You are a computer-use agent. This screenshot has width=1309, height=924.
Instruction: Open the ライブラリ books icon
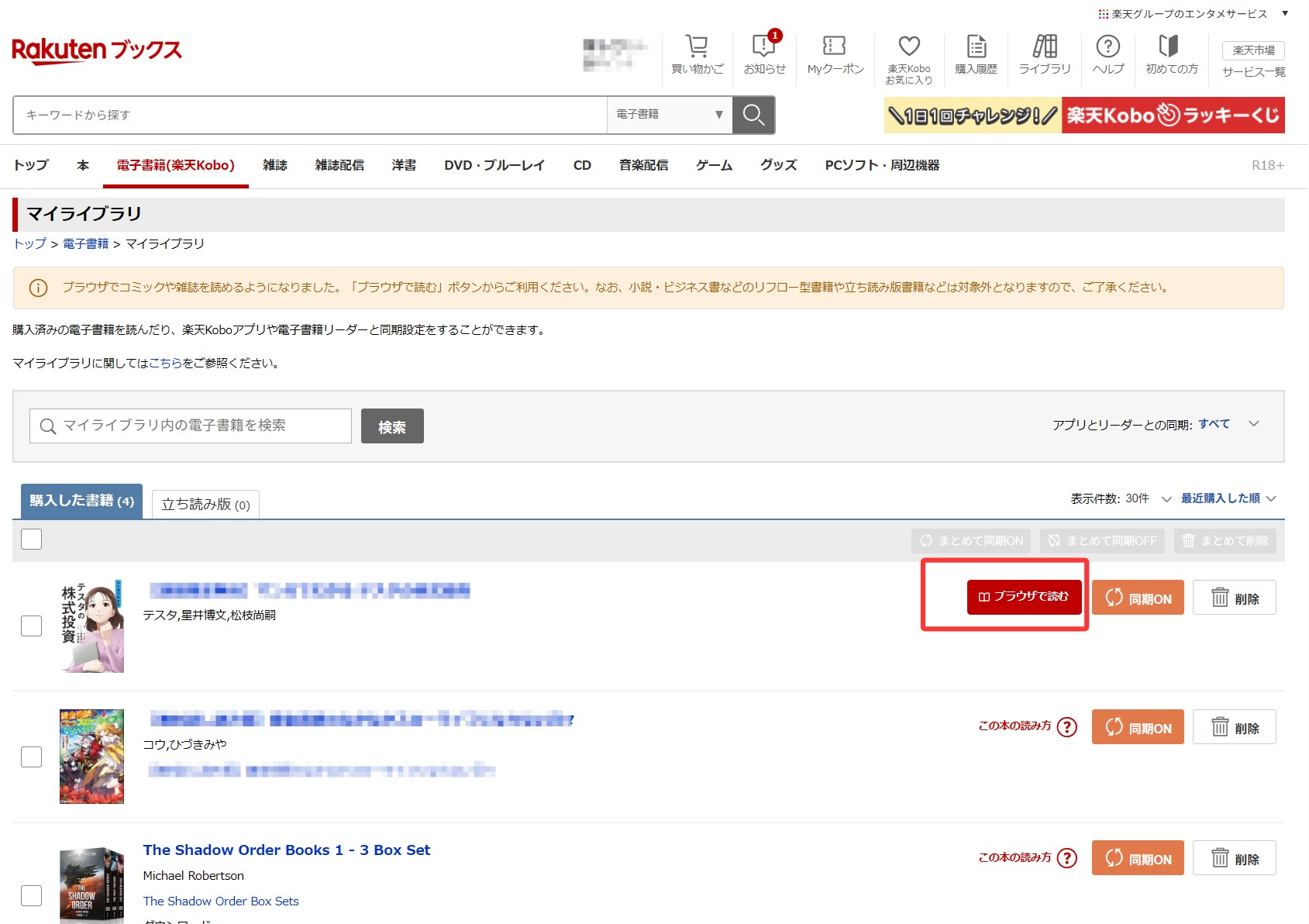click(1044, 48)
